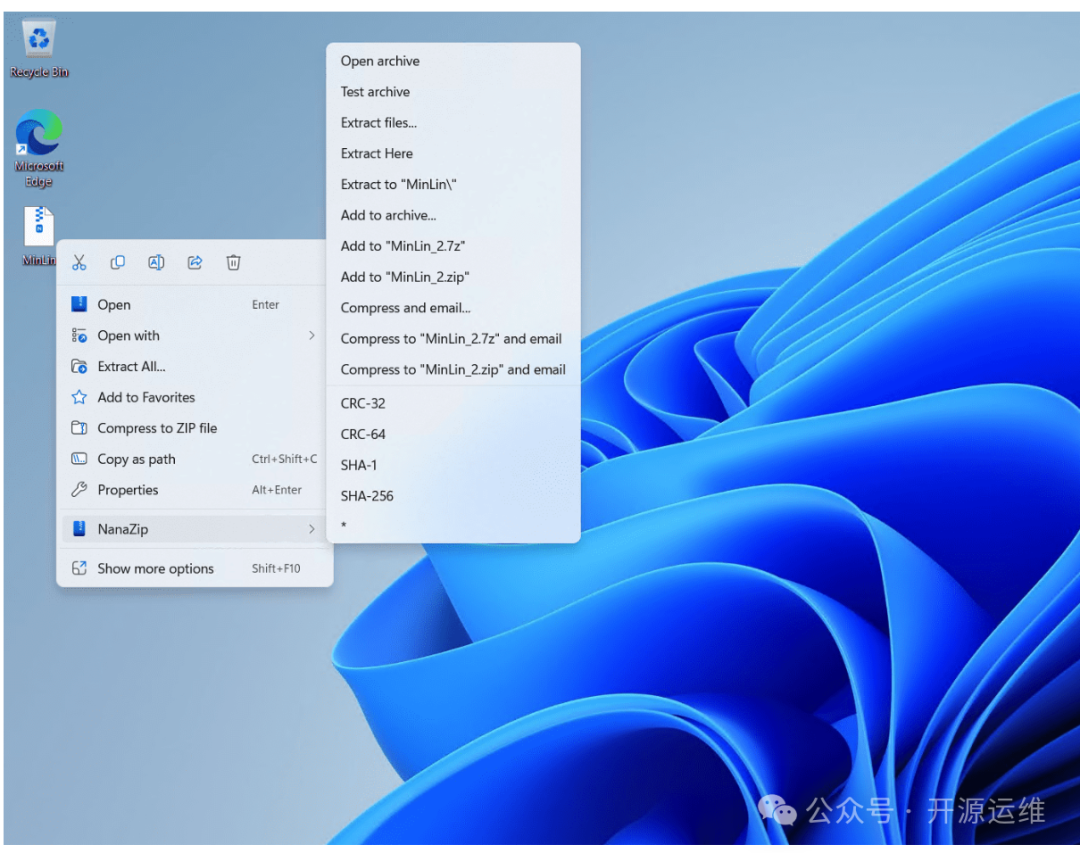Image resolution: width=1080 pixels, height=853 pixels.
Task: Expand the NanaZip submenu chevron
Action: (x=312, y=529)
